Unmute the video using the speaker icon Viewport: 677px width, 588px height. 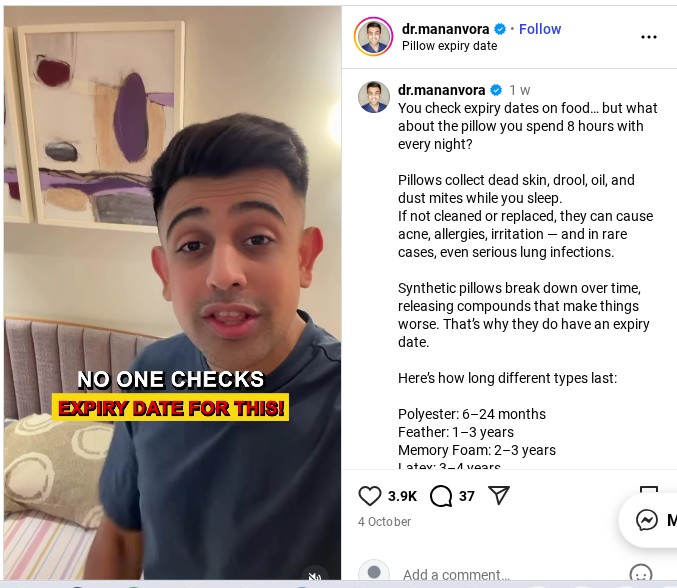[x=315, y=575]
